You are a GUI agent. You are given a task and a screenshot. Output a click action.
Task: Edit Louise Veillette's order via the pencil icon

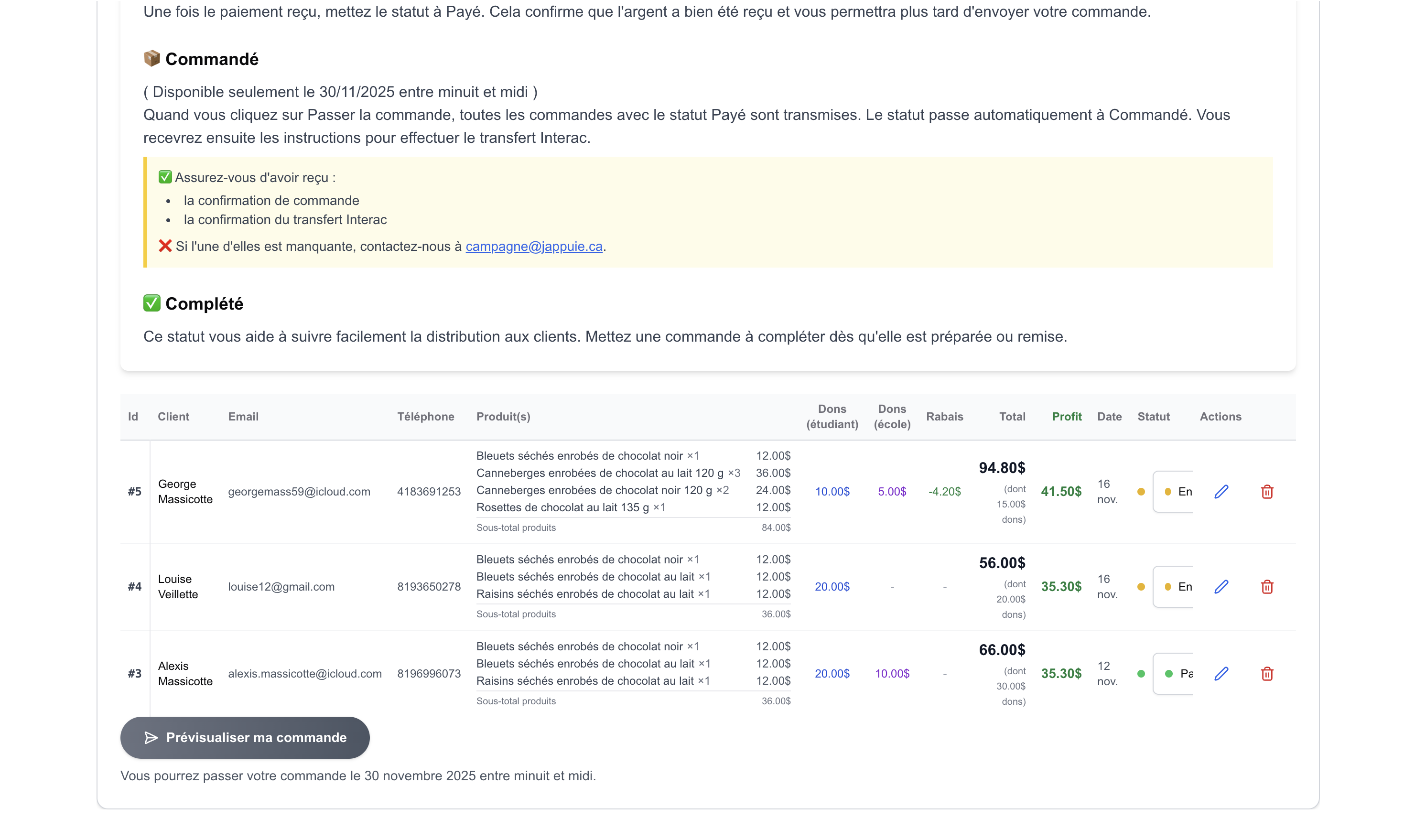coord(1221,586)
